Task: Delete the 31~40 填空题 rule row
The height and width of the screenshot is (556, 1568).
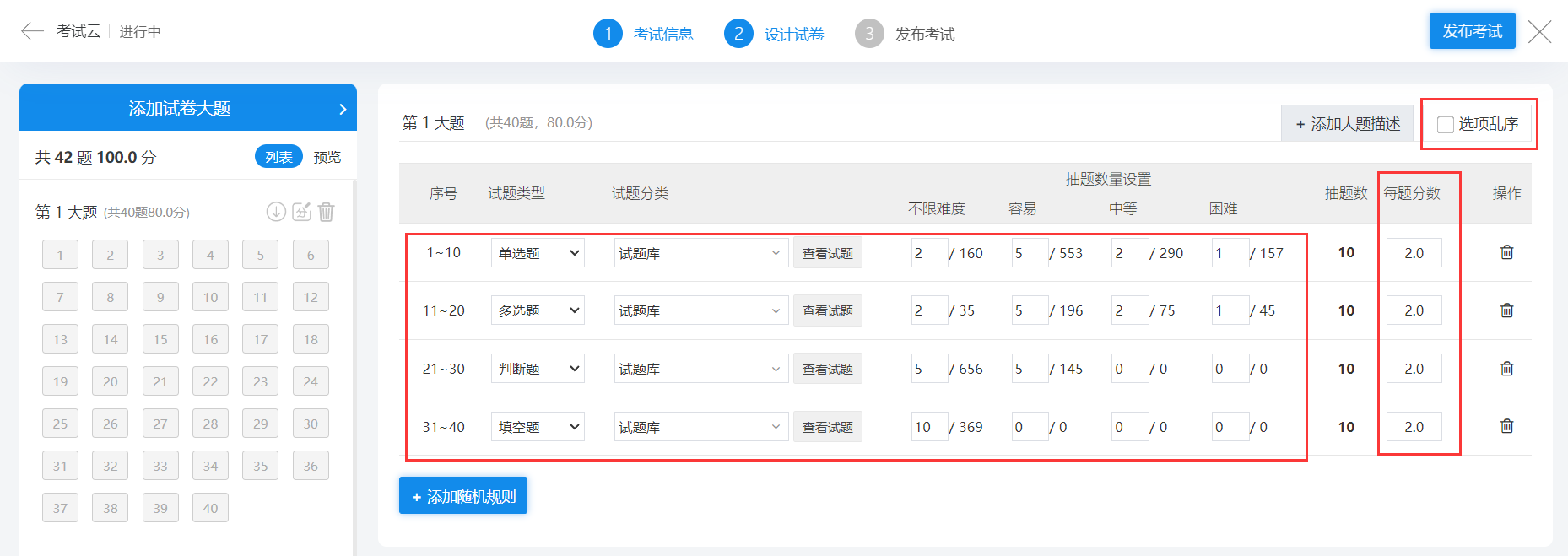Action: 1506,426
